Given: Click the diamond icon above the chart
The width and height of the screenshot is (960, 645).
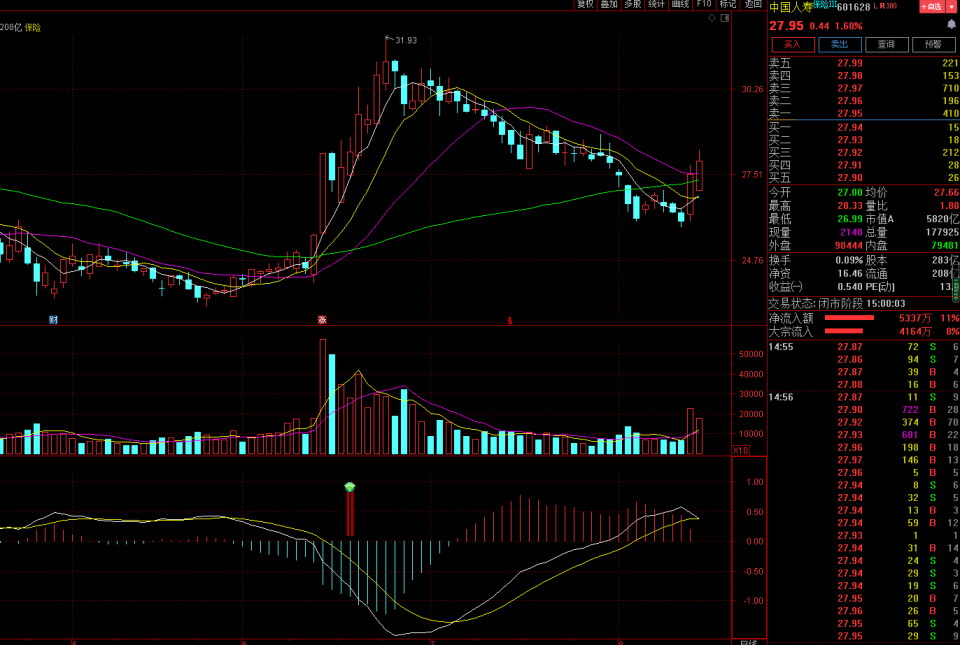Looking at the screenshot, I should [711, 17].
